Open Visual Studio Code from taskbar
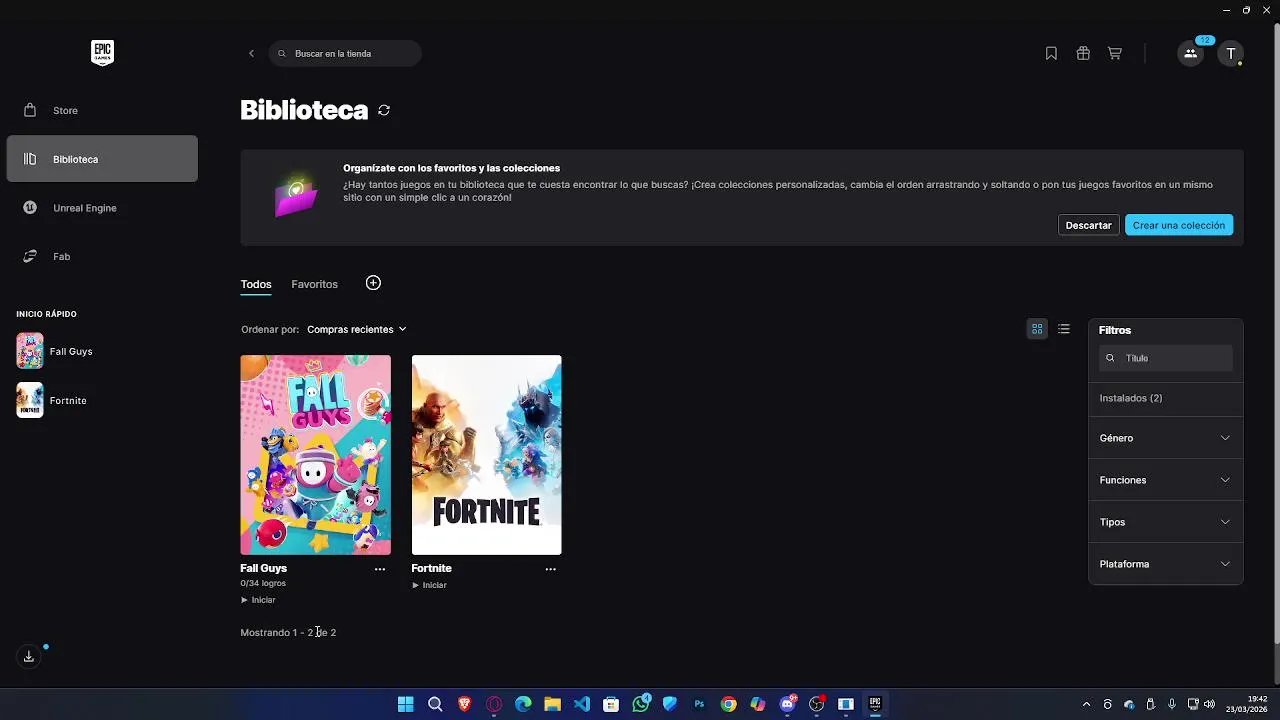1280x720 pixels. coord(582,704)
